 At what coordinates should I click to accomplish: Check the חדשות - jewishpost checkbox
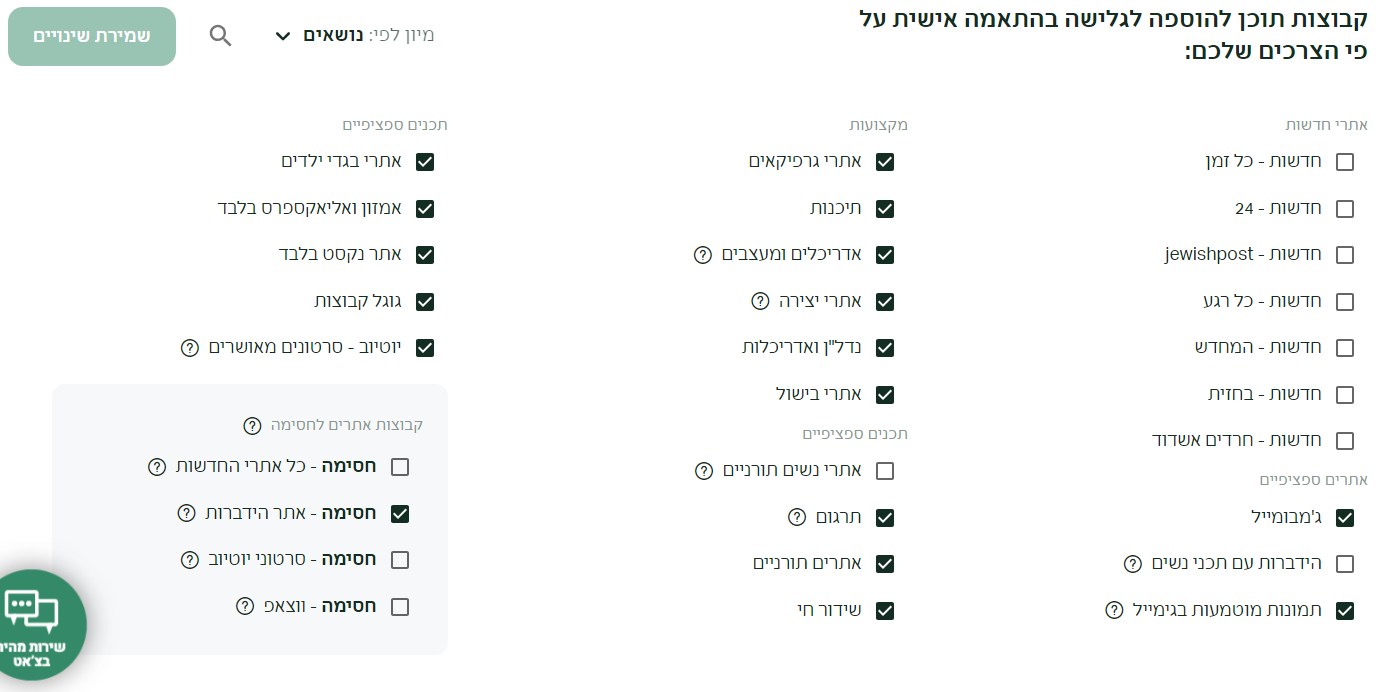coord(1345,255)
